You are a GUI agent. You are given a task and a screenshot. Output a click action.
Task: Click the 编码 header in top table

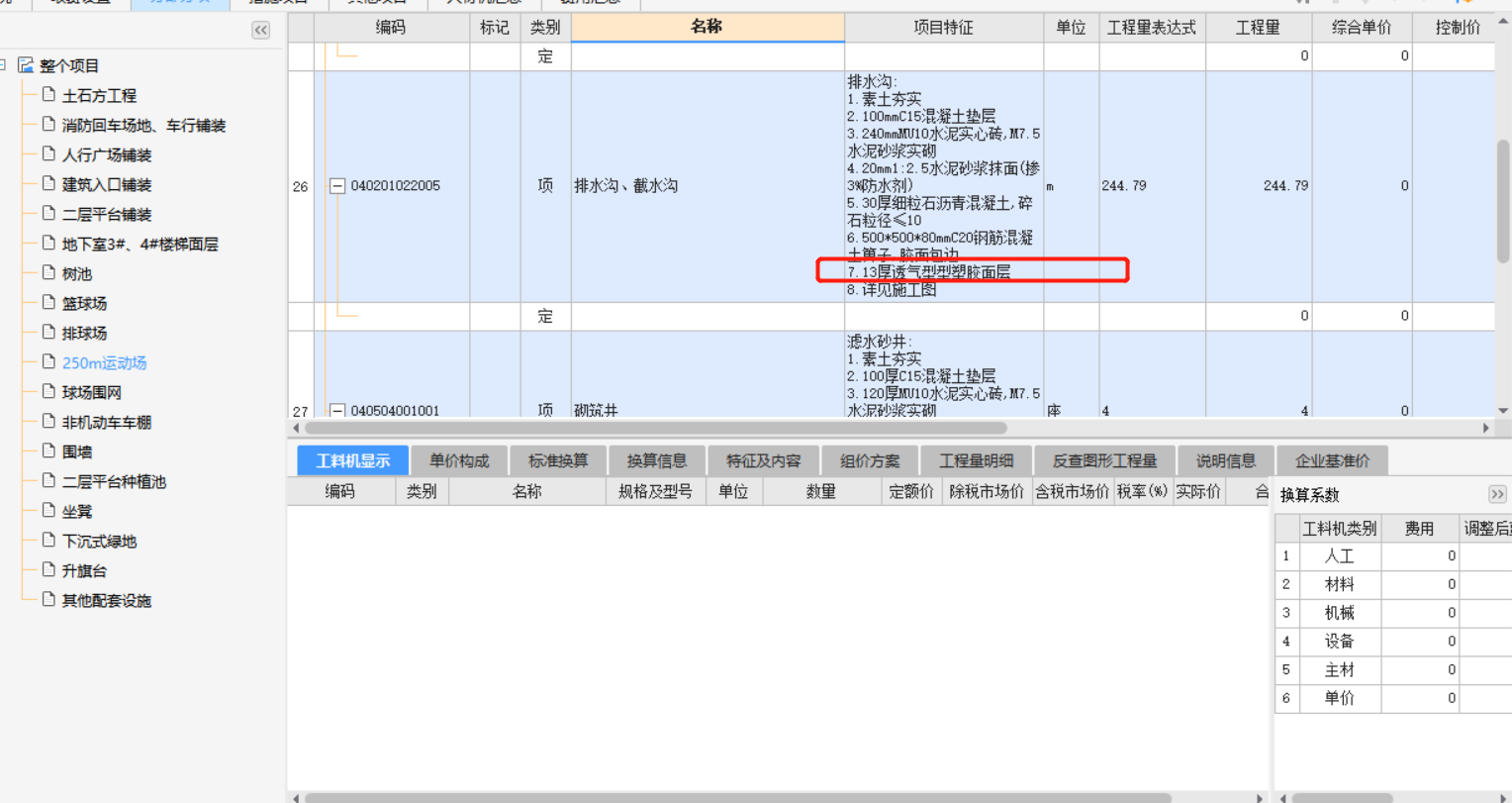[391, 28]
